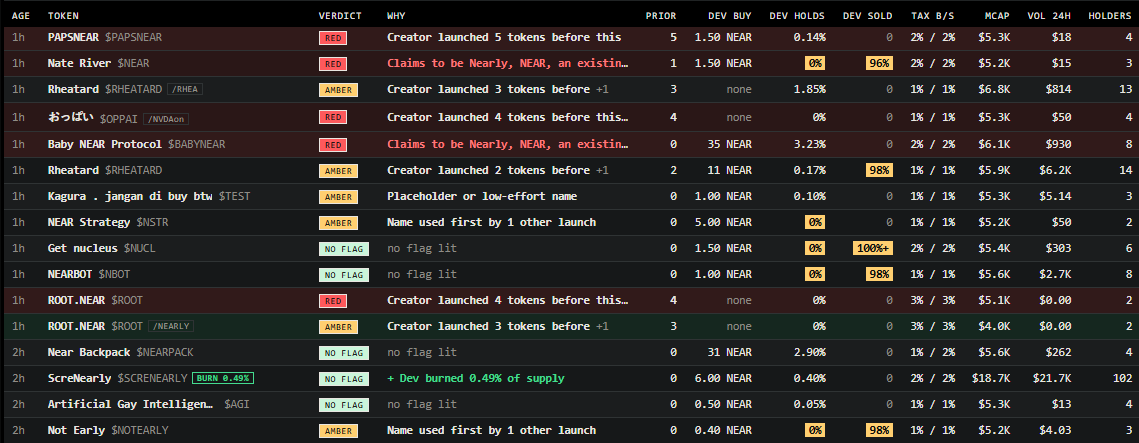Click the RED verdict badge for PAPSNEAR
This screenshot has width=1139, height=443.
(x=333, y=38)
